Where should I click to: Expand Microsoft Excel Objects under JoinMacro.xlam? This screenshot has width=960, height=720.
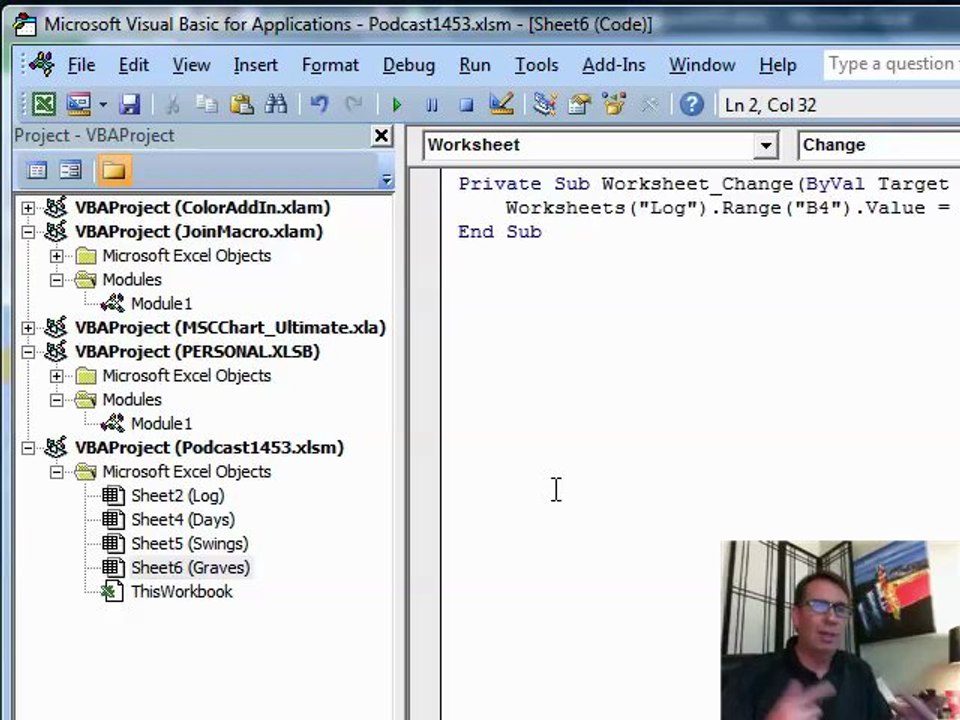coord(56,256)
